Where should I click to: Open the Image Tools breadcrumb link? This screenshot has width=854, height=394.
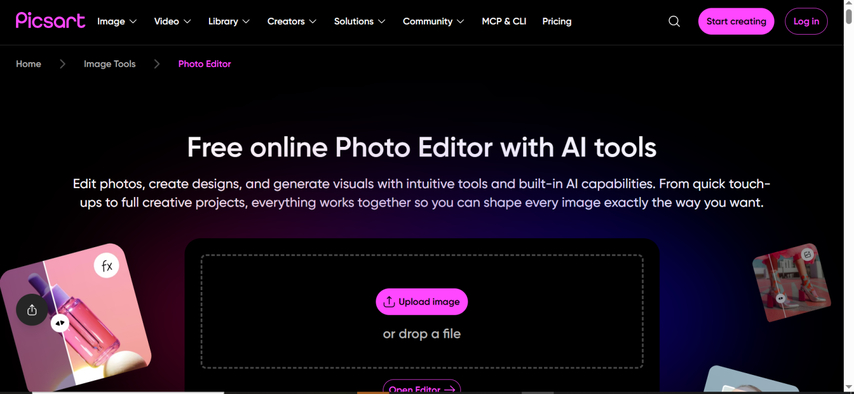click(x=109, y=64)
